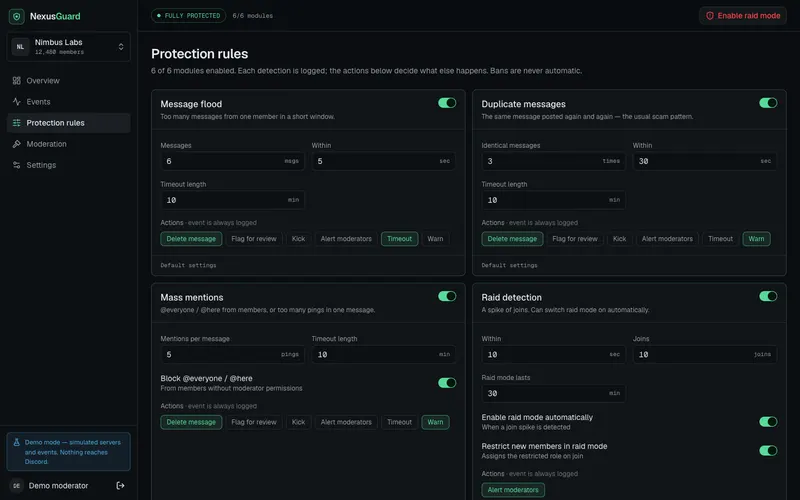Deselect Delete message in Duplicate messages
This screenshot has width=800, height=500.
tap(512, 239)
